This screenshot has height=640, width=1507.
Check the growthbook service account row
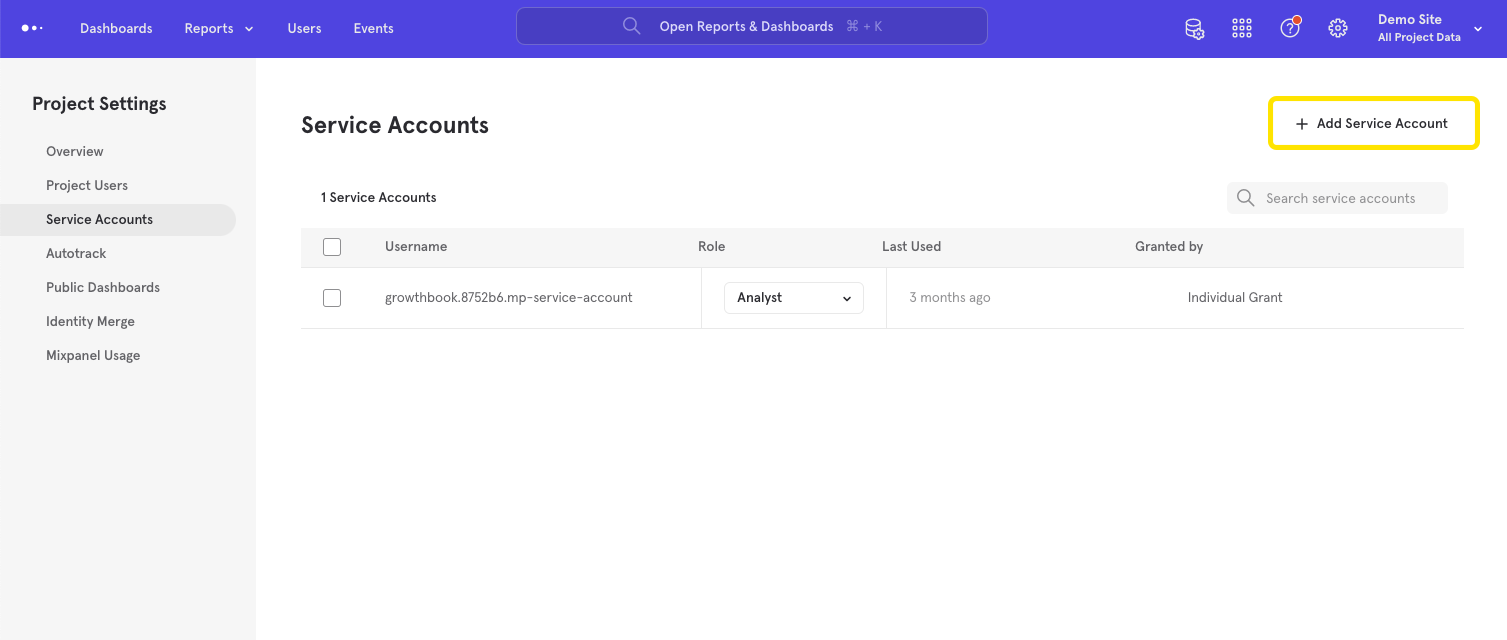pyautogui.click(x=332, y=298)
